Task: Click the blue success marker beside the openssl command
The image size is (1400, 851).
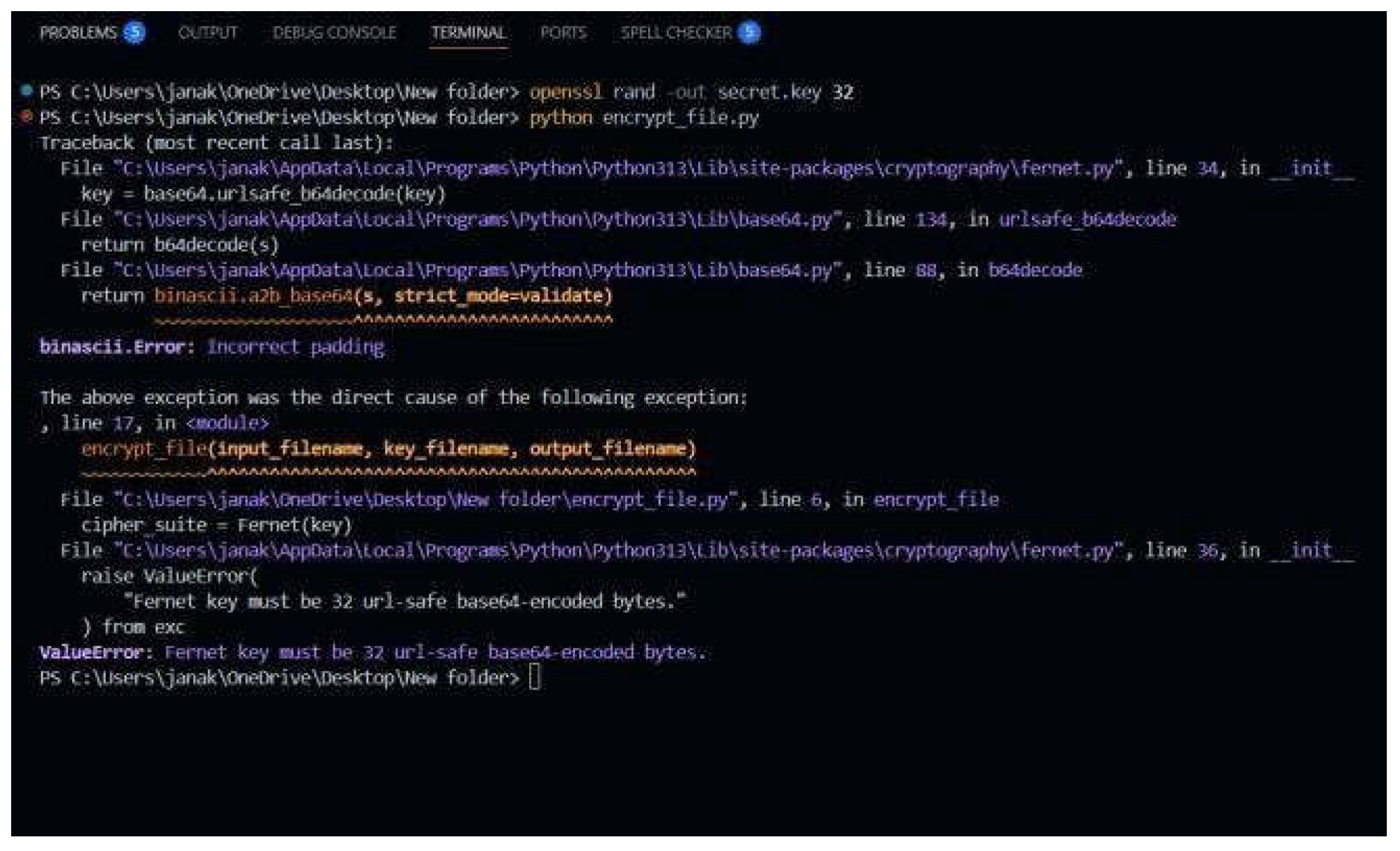Action: click(x=26, y=90)
